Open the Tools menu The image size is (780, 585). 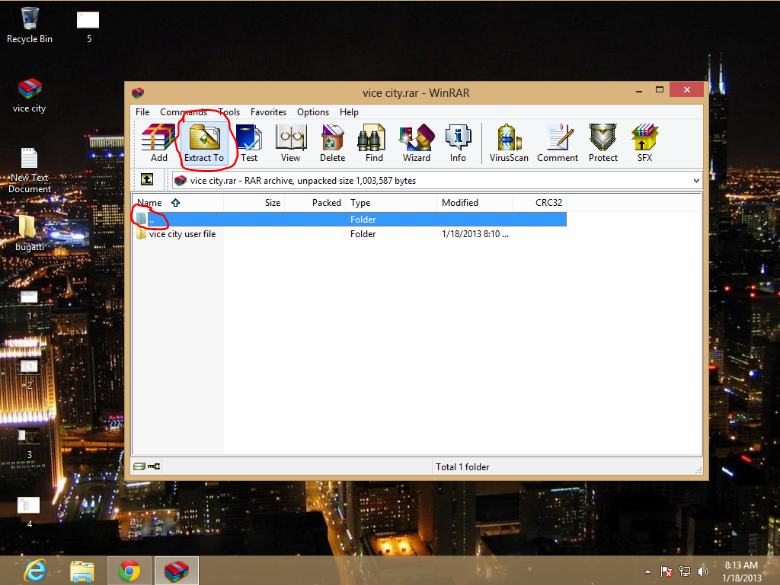coord(229,112)
